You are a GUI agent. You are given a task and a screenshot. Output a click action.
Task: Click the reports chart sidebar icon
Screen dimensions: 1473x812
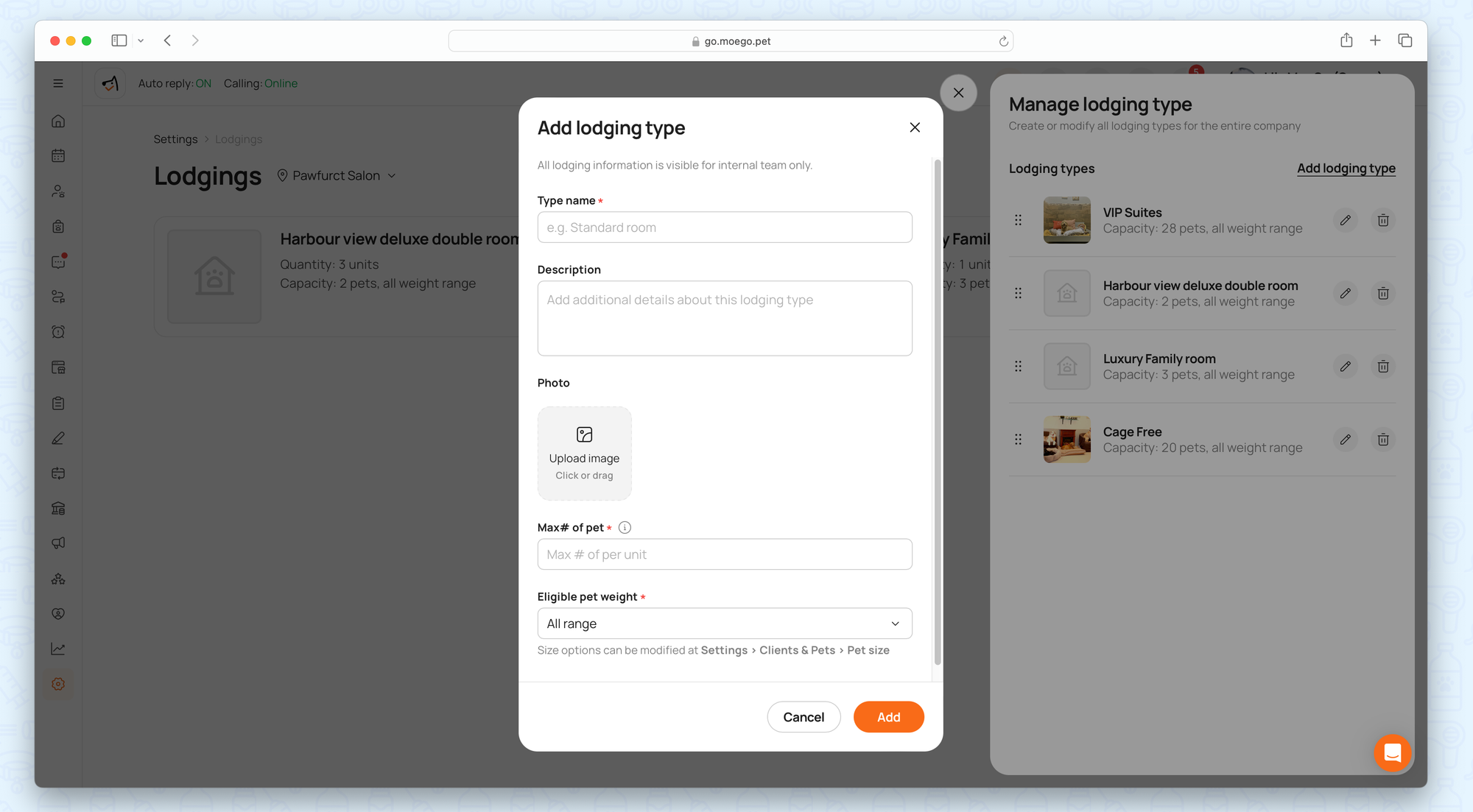58,649
